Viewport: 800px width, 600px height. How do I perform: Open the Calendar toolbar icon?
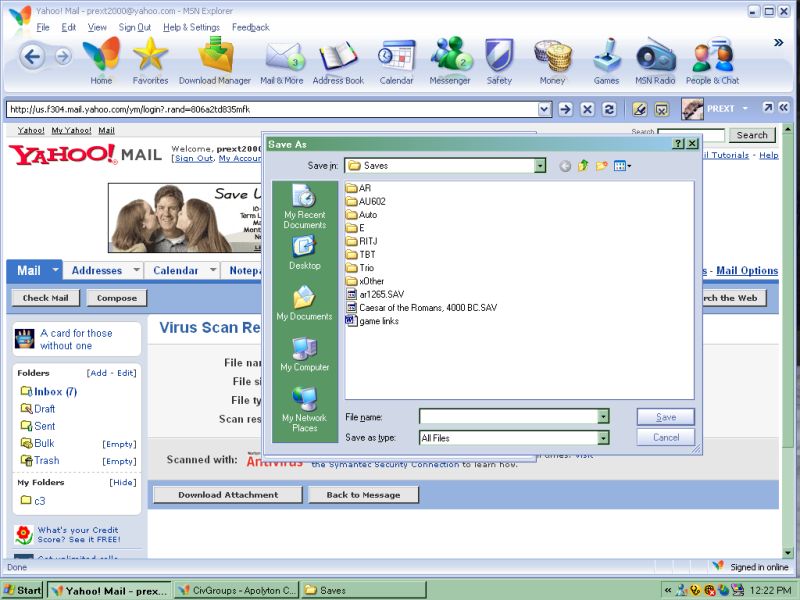coord(396,56)
